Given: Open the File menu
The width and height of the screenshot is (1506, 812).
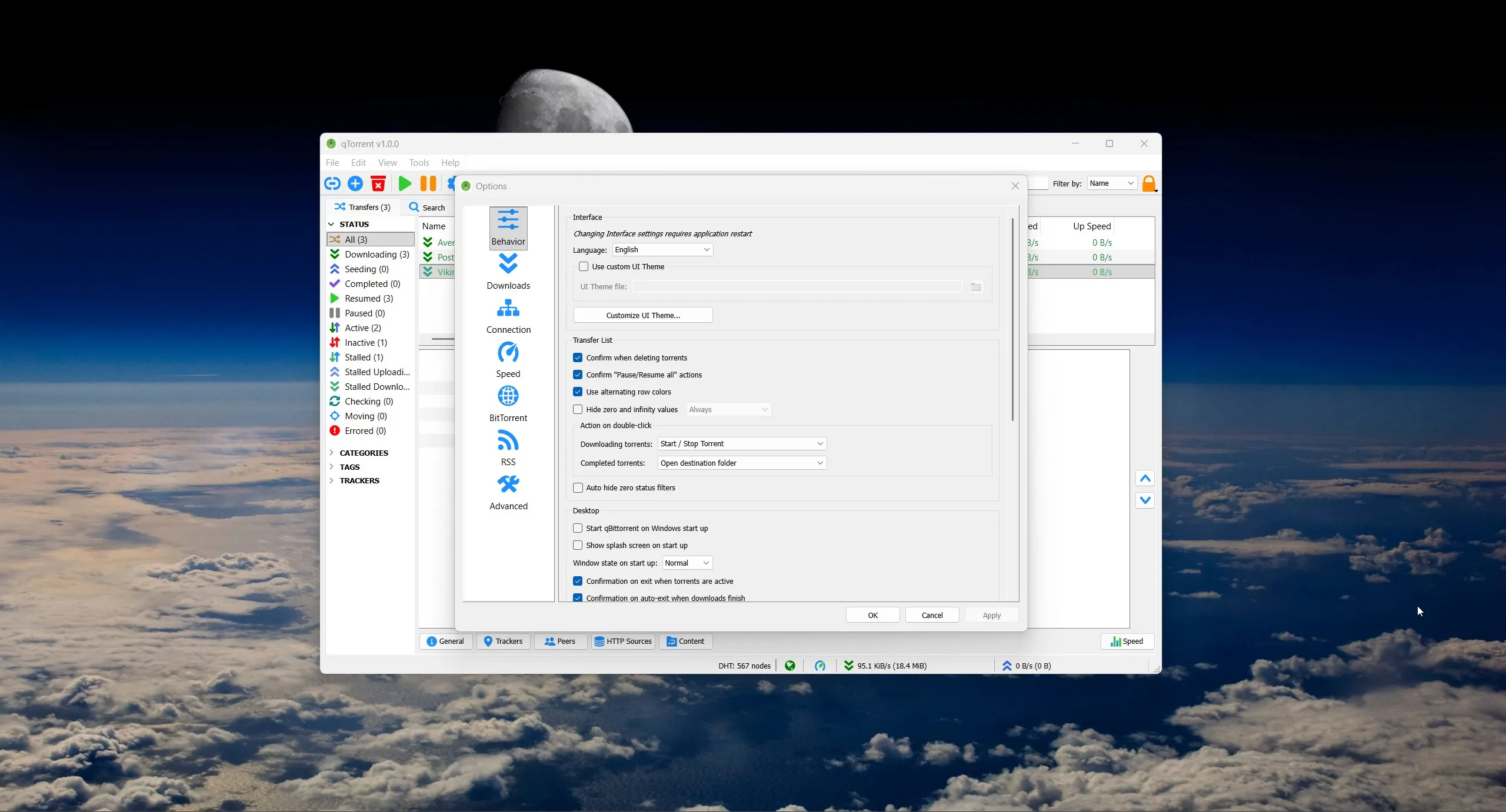Looking at the screenshot, I should coord(332,163).
